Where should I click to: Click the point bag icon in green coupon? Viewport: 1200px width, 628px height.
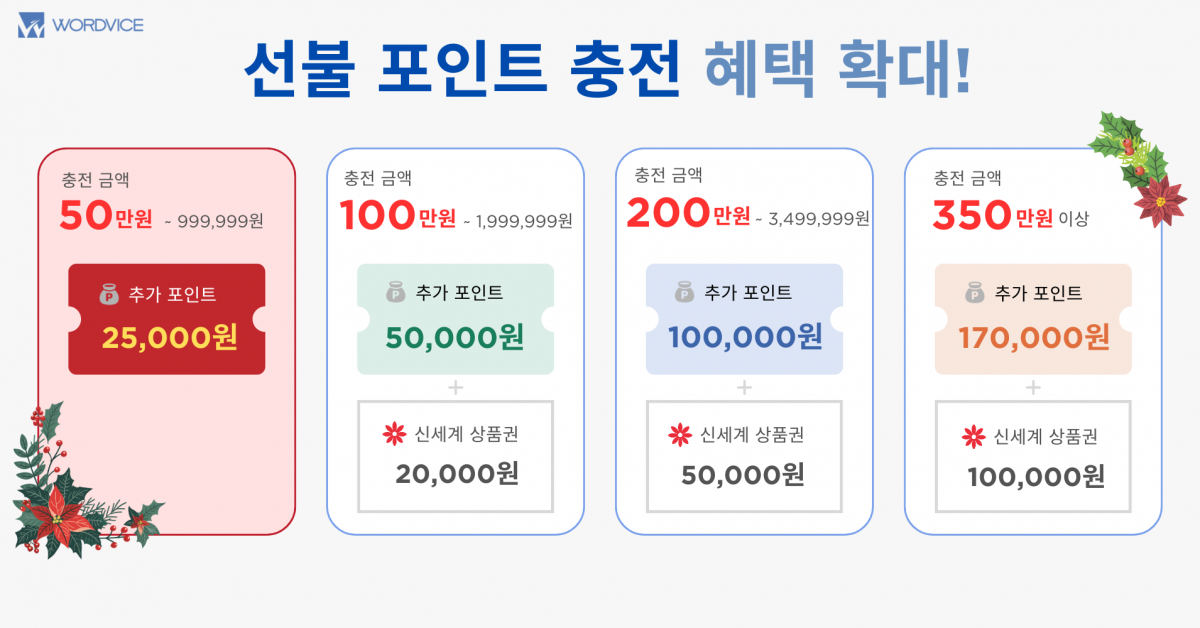click(396, 294)
